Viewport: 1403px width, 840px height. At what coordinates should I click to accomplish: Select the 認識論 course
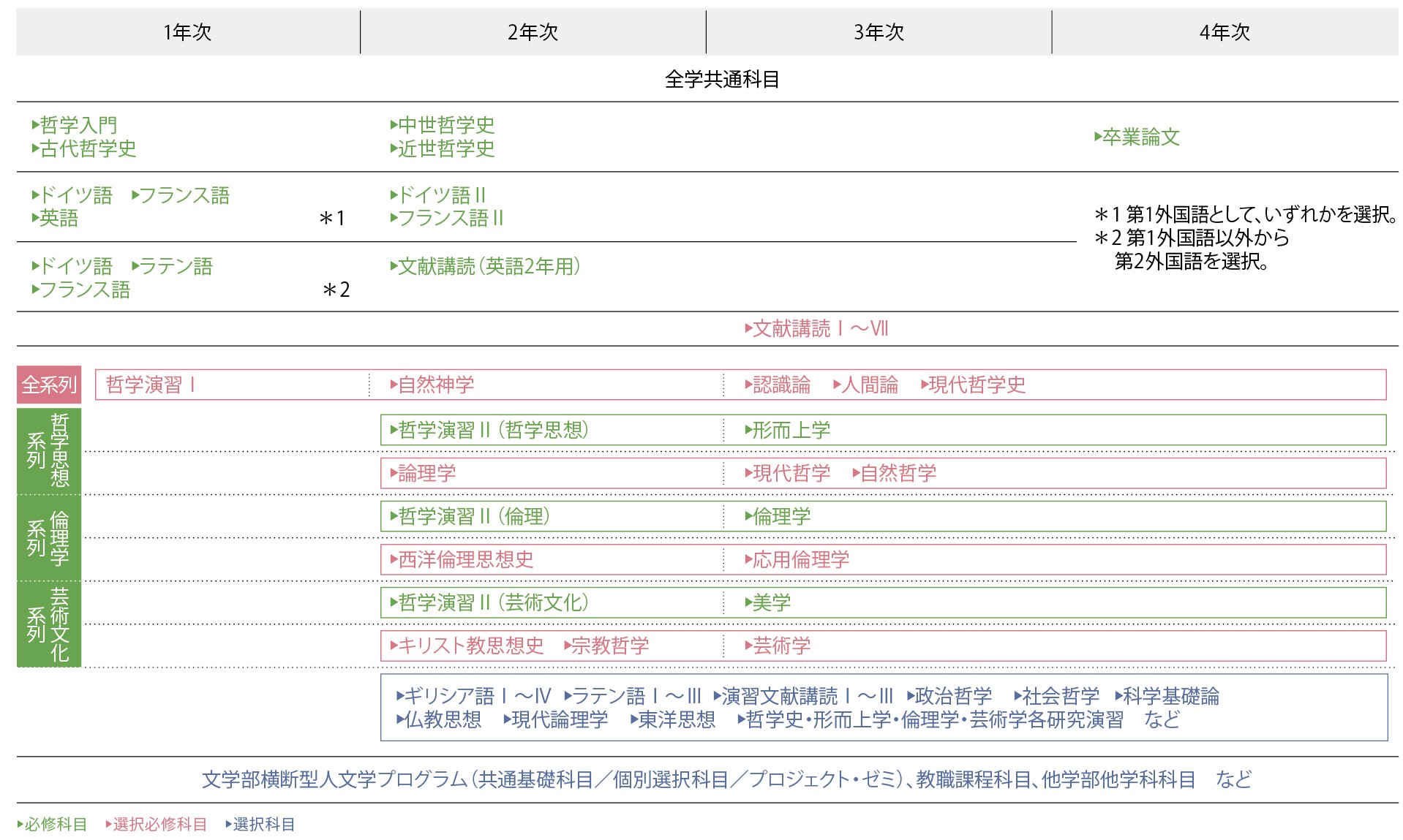click(778, 385)
